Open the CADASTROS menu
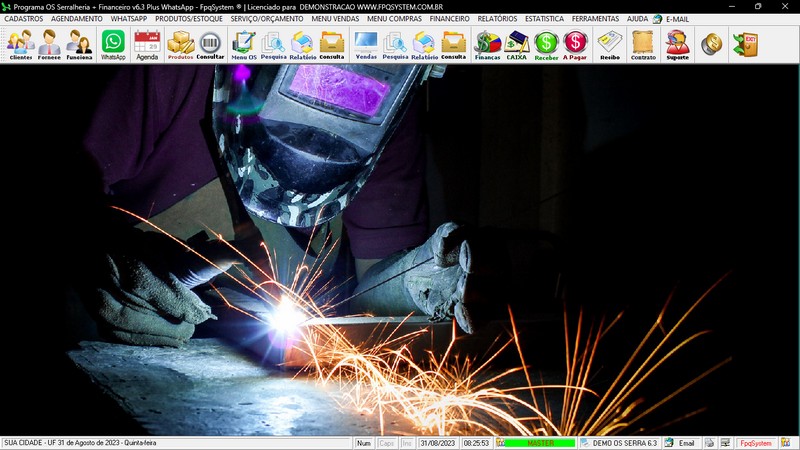This screenshot has height=450, width=800. pos(24,19)
